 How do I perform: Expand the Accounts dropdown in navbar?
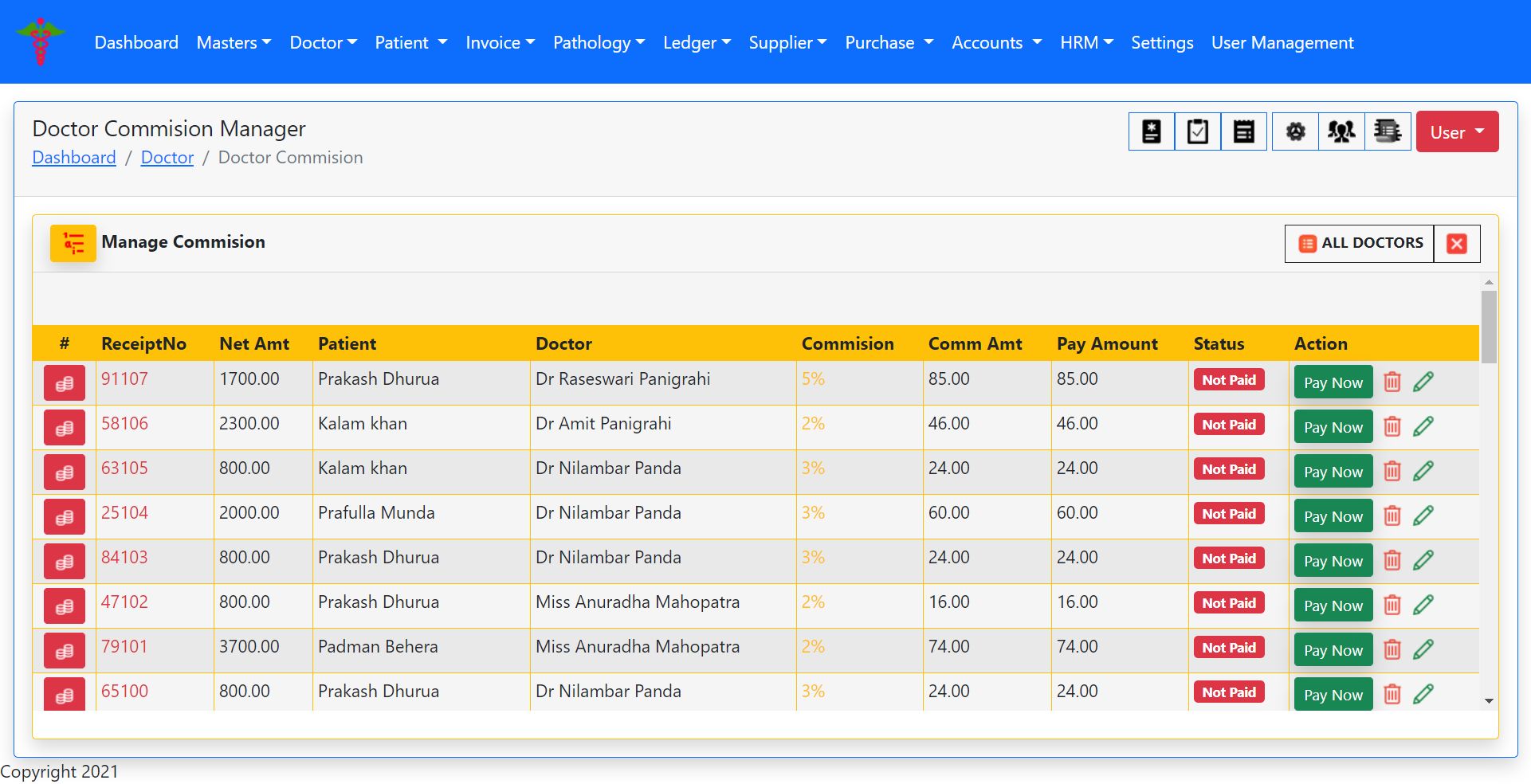point(996,43)
